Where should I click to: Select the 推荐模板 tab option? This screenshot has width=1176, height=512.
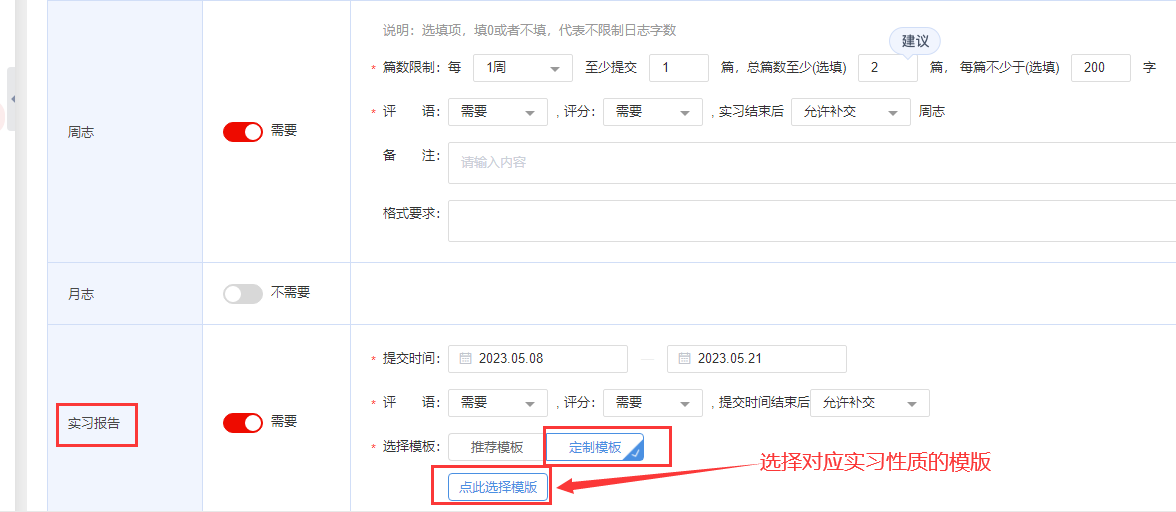pos(497,447)
